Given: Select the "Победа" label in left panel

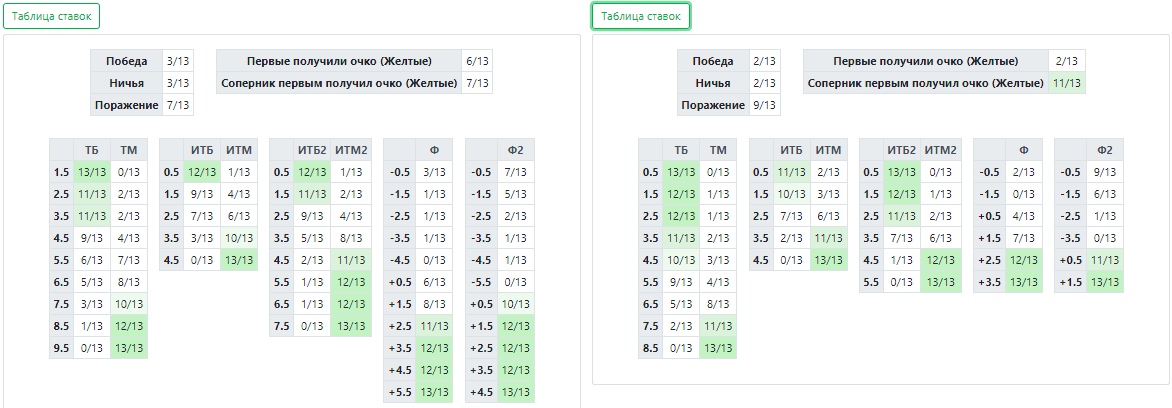Looking at the screenshot, I should point(126,62).
